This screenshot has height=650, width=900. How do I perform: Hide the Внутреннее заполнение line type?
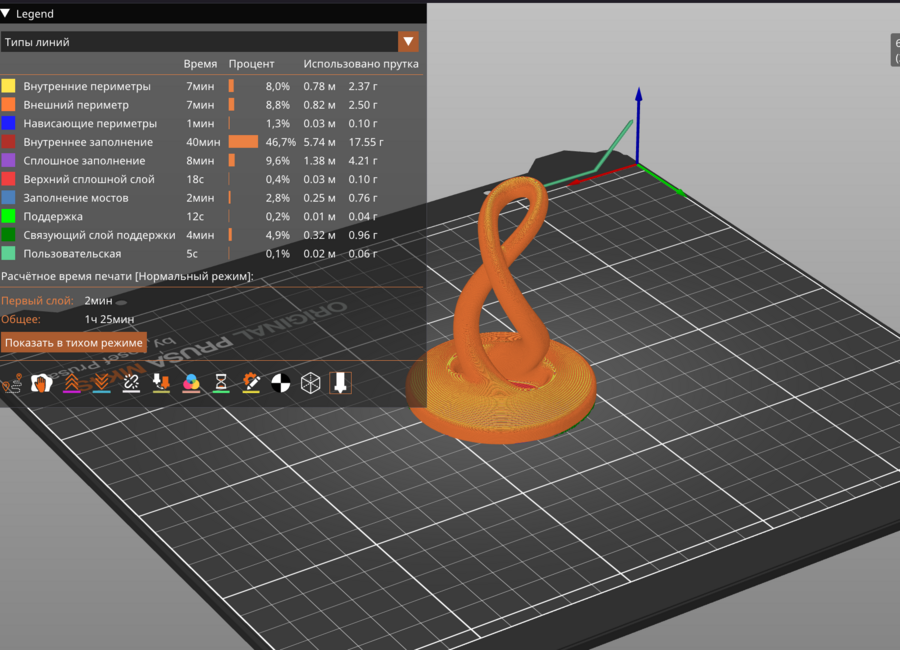click(88, 142)
